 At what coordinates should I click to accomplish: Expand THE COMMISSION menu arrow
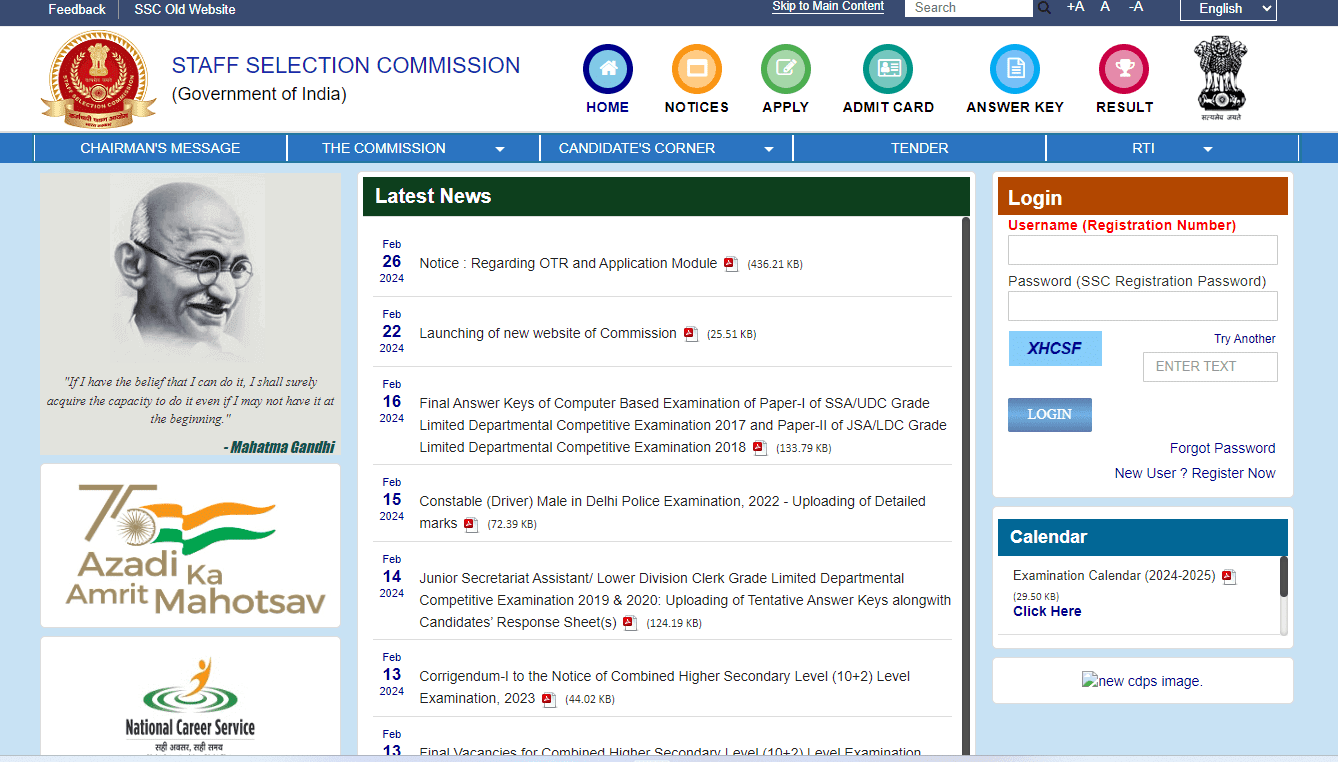pyautogui.click(x=500, y=149)
